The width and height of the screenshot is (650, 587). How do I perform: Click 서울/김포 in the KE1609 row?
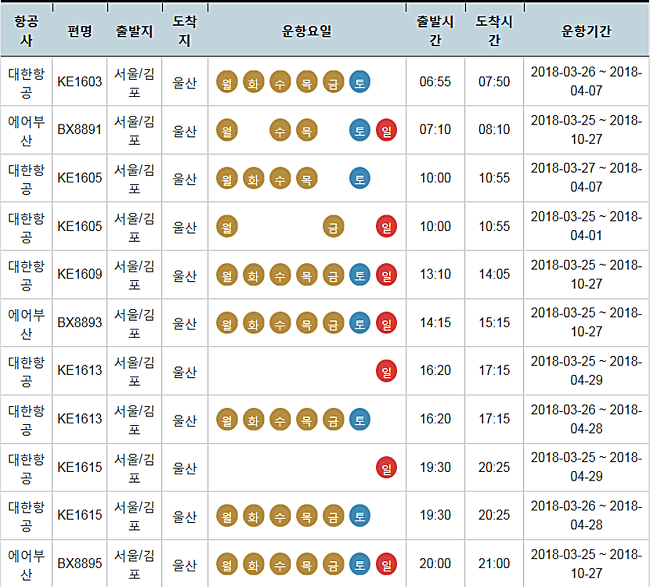coord(134,274)
